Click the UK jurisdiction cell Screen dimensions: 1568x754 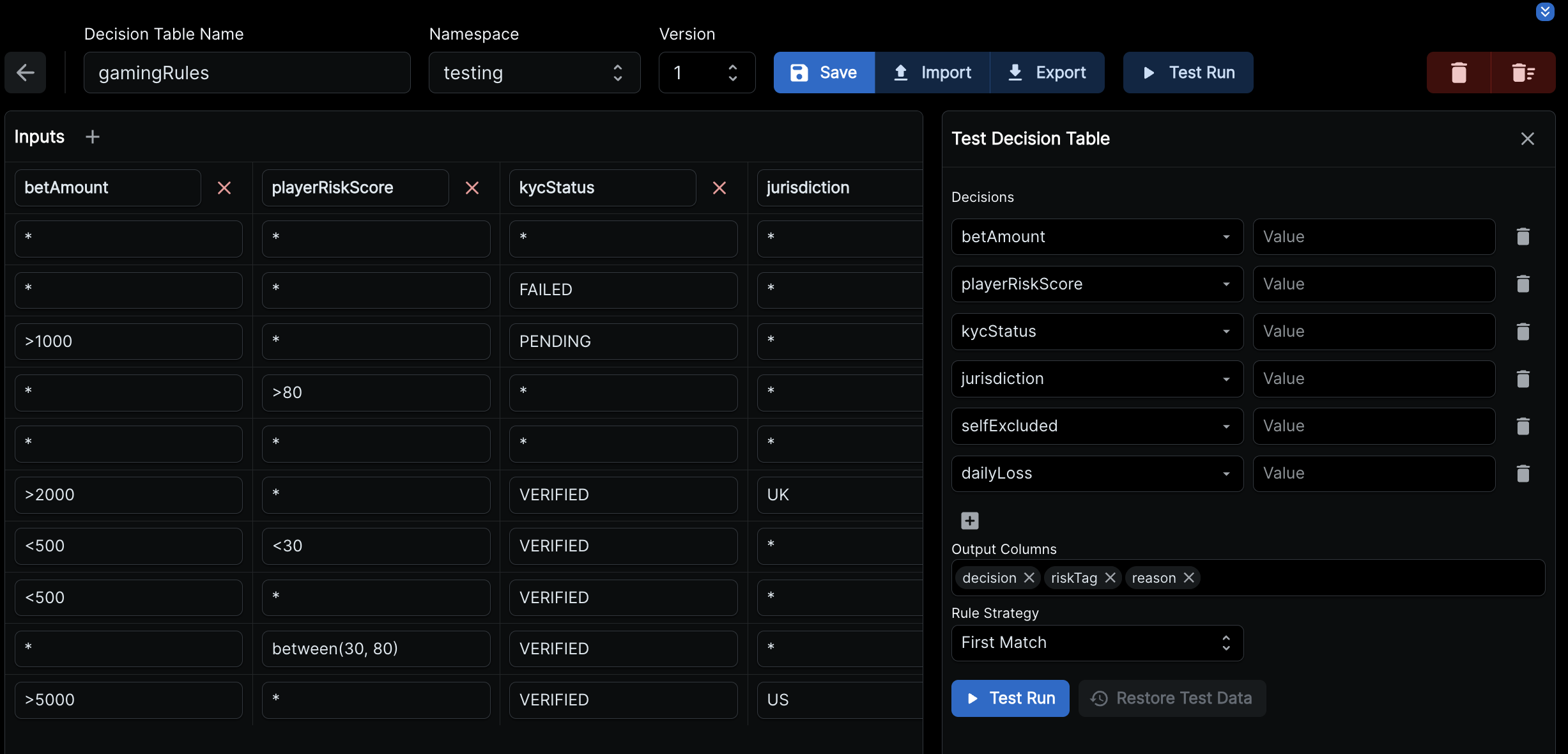[840, 495]
